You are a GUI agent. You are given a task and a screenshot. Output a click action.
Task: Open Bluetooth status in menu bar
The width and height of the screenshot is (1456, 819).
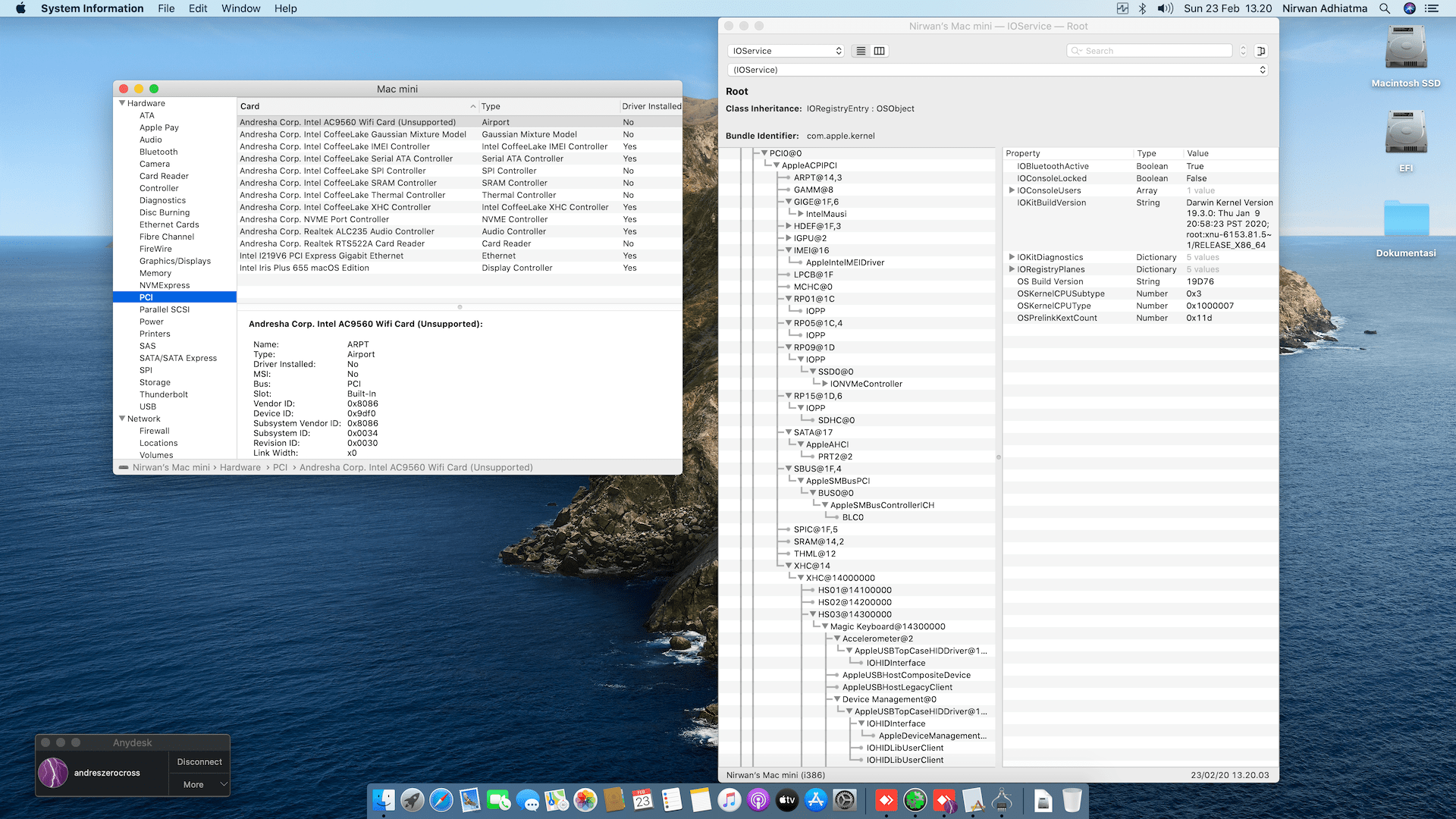click(1142, 8)
